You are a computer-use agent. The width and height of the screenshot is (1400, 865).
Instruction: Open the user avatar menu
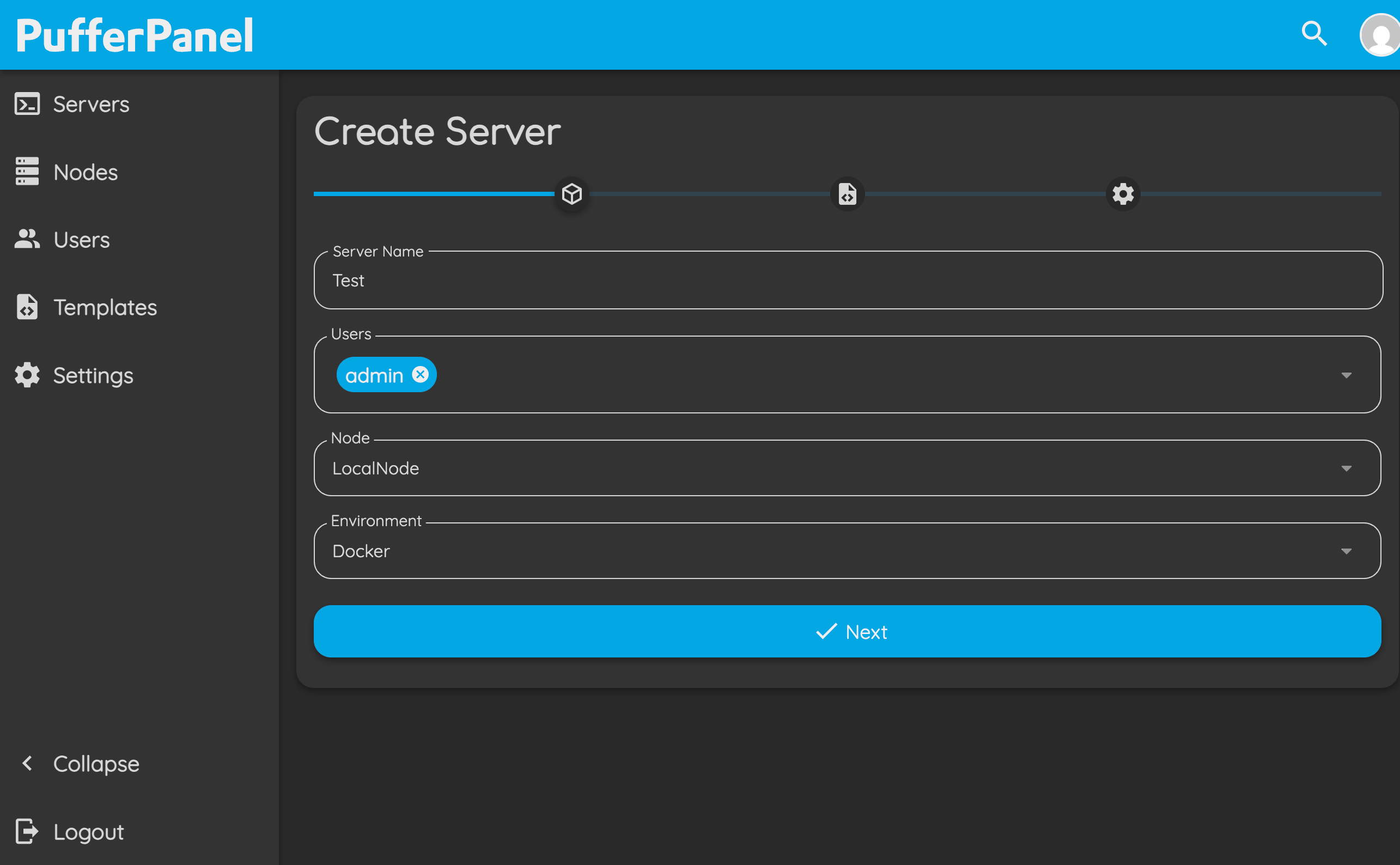[x=1380, y=35]
